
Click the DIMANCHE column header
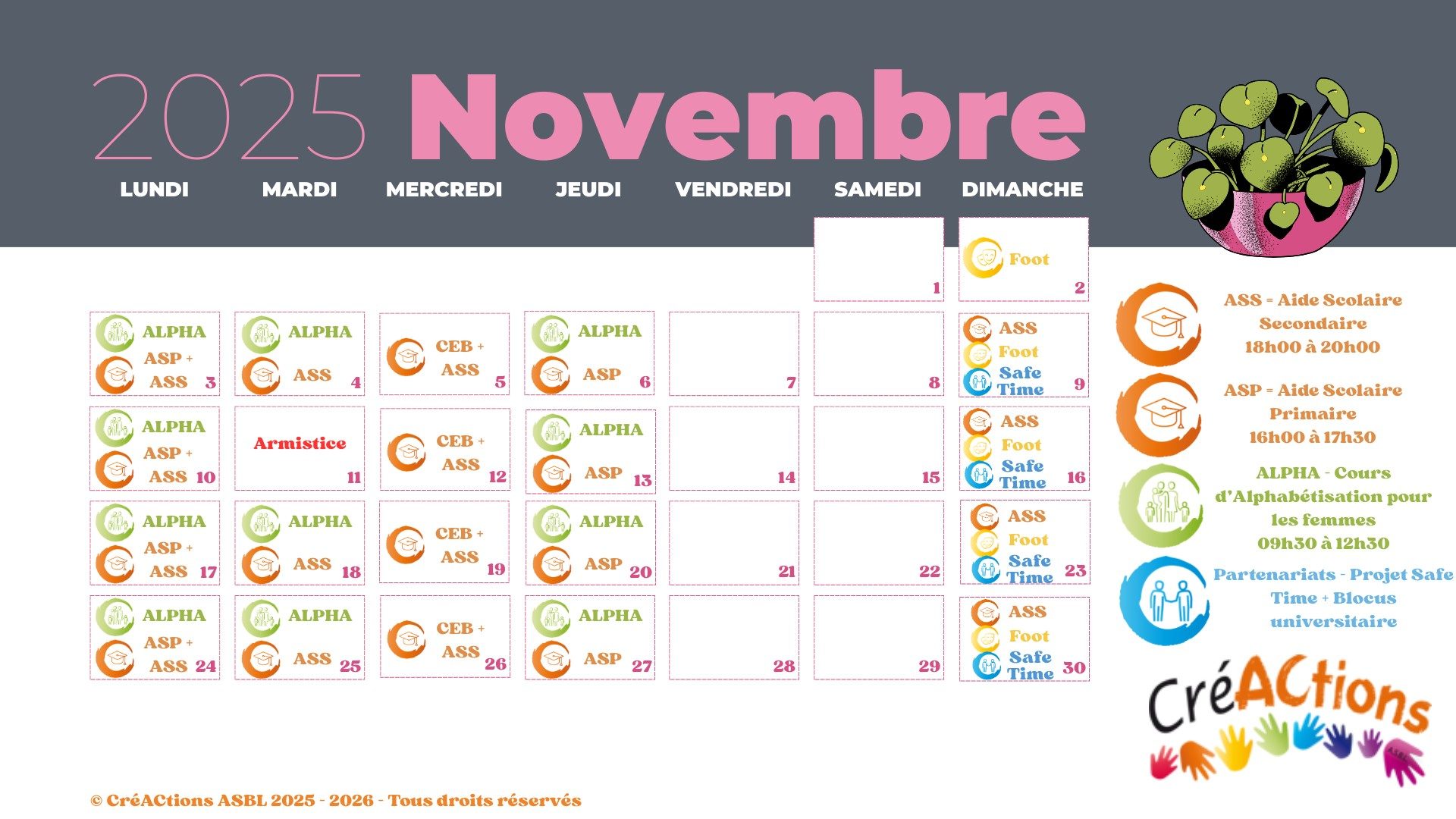[x=1022, y=190]
